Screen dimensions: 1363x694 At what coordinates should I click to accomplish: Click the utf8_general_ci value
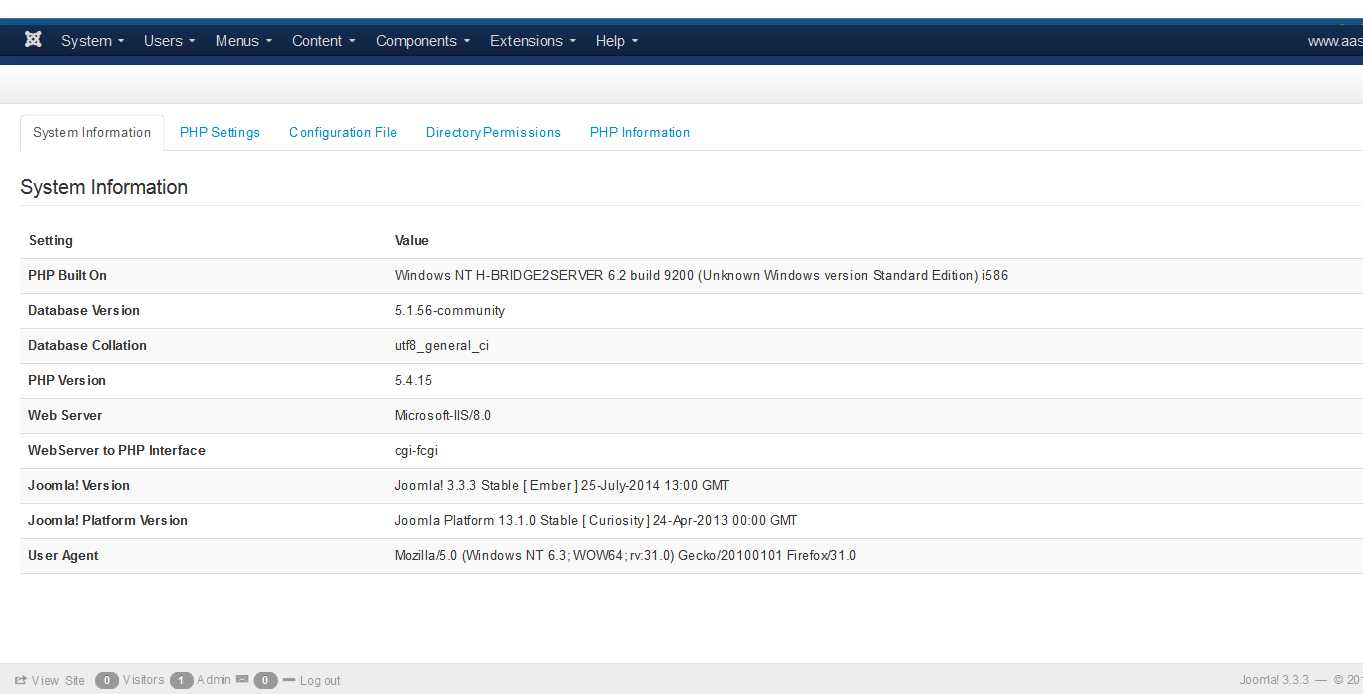coord(442,345)
